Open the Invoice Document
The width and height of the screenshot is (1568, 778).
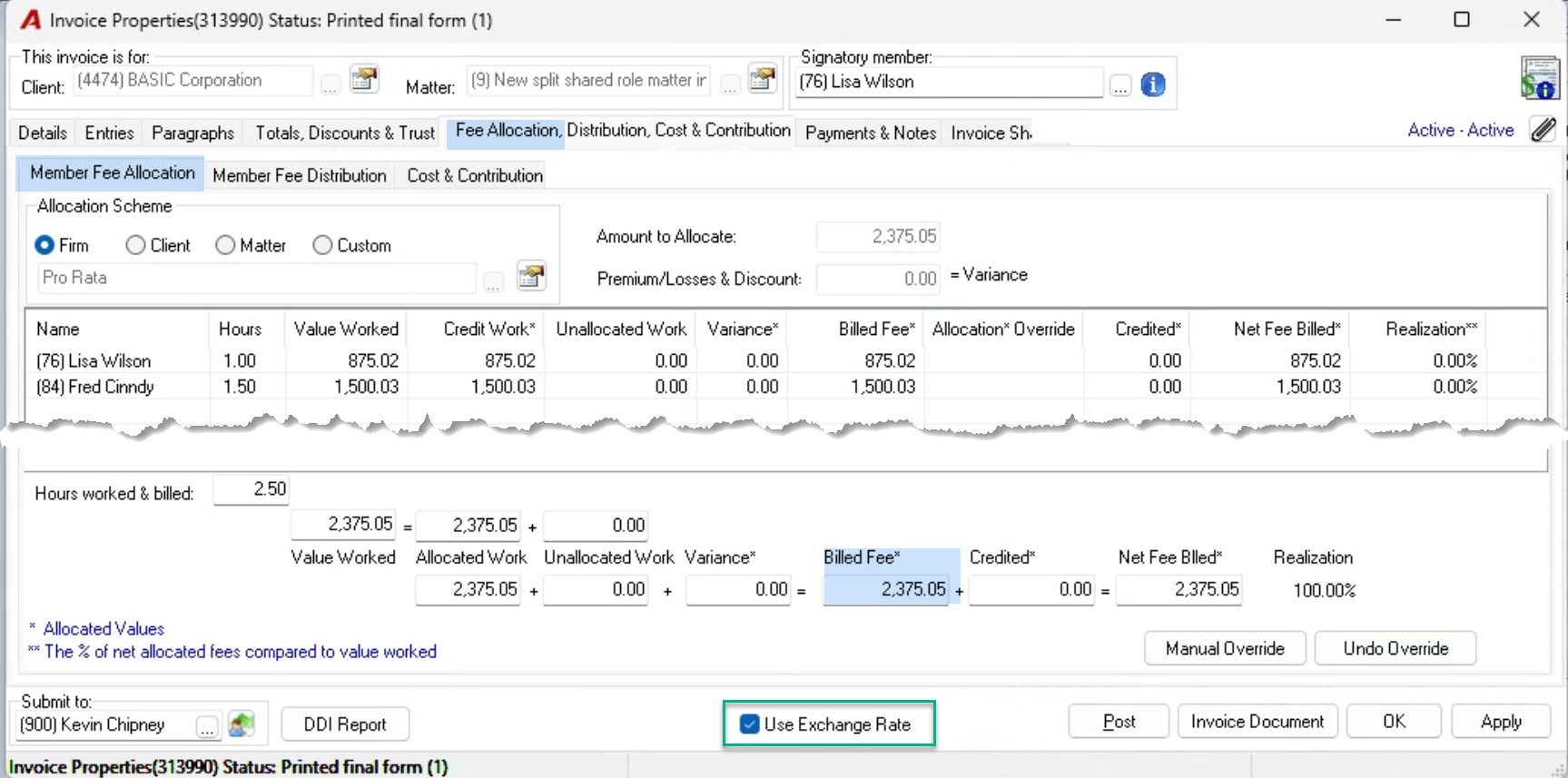[x=1257, y=722]
